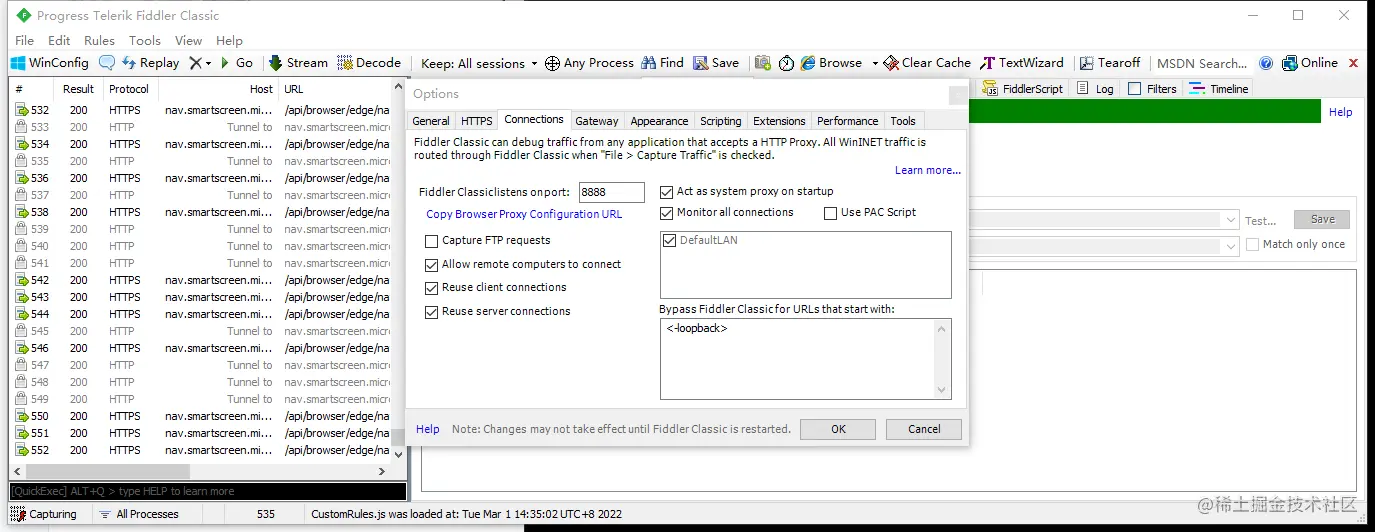Follow the Learn more link
1375x532 pixels.
pyautogui.click(x=927, y=171)
